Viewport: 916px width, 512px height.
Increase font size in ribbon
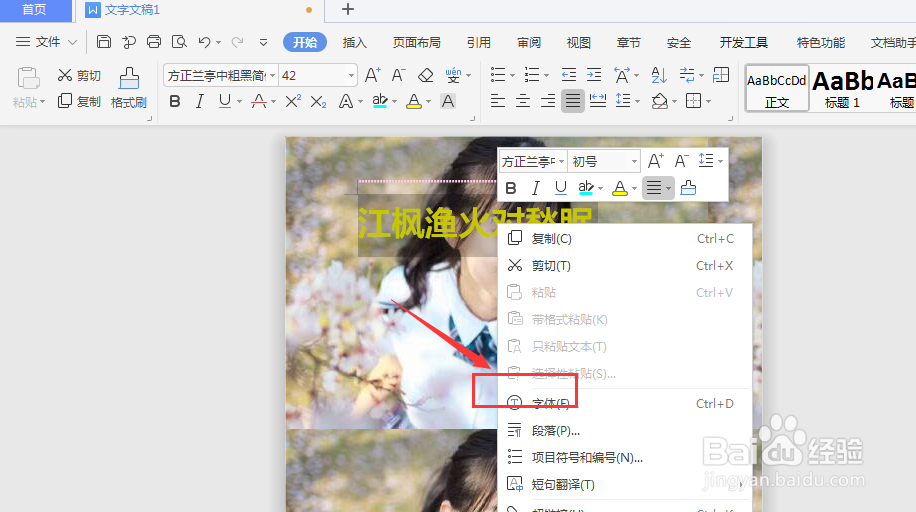point(372,75)
